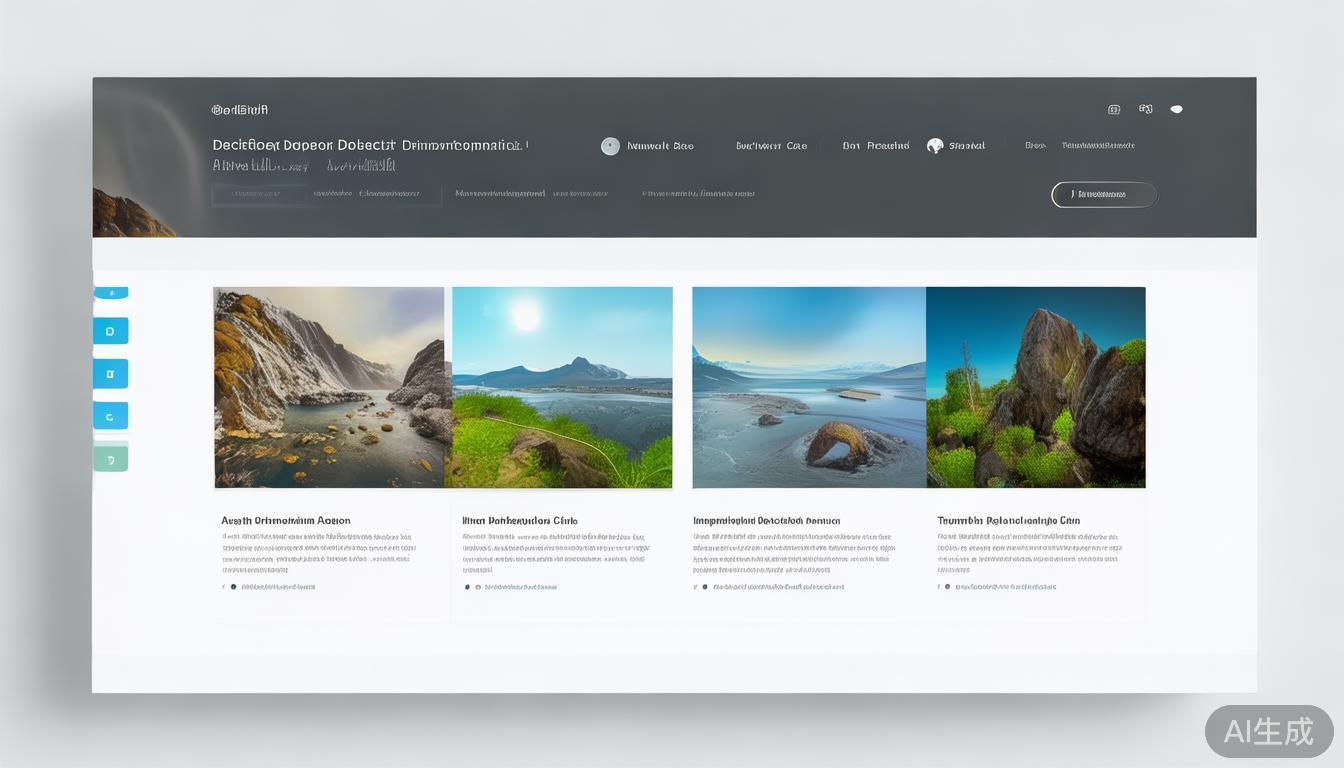This screenshot has height=768, width=1344.
Task: Open the rock arch beach image
Action: 809,387
